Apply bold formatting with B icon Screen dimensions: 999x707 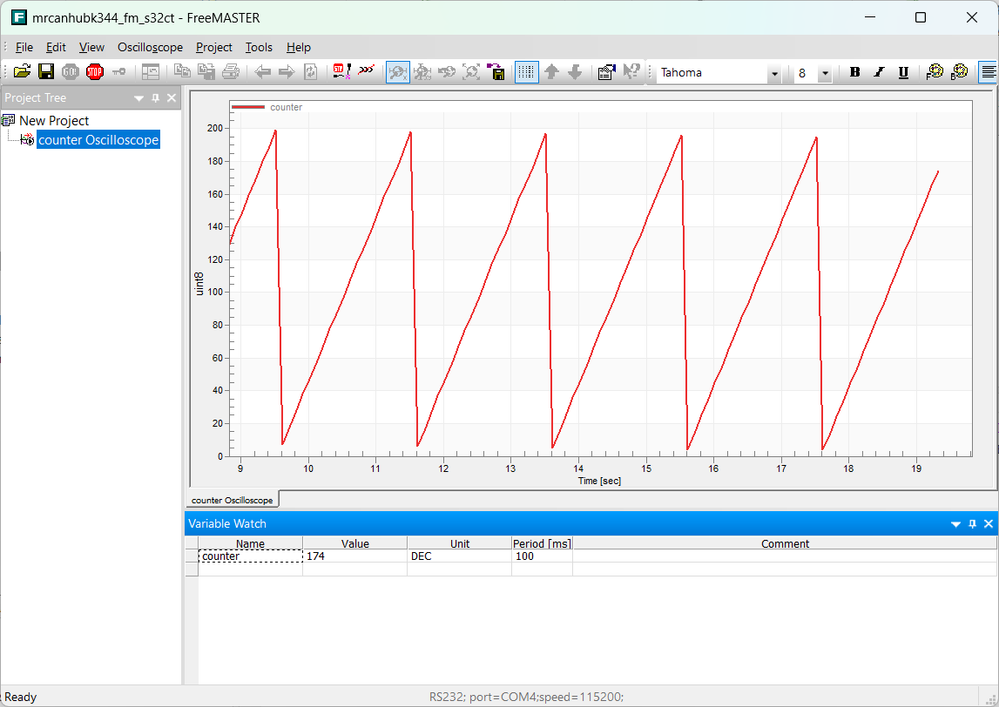[x=855, y=72]
